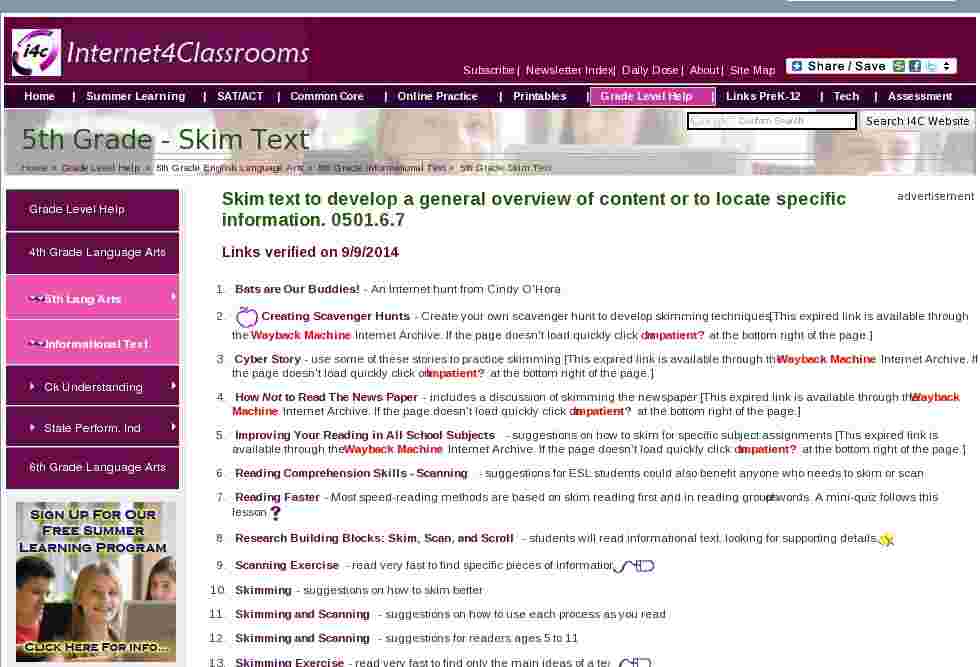
Task: Select the highlighted Grade Level Help tab
Action: point(652,96)
